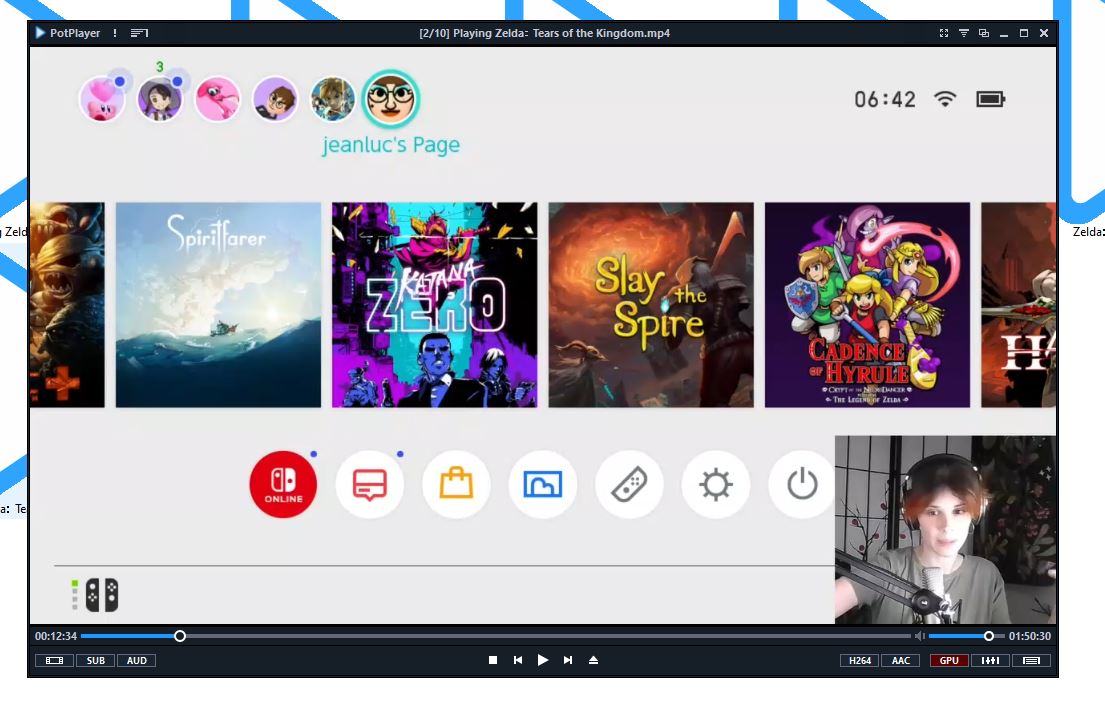The height and width of the screenshot is (722, 1105).
Task: Open the control panel equalizer icon
Action: tap(990, 661)
